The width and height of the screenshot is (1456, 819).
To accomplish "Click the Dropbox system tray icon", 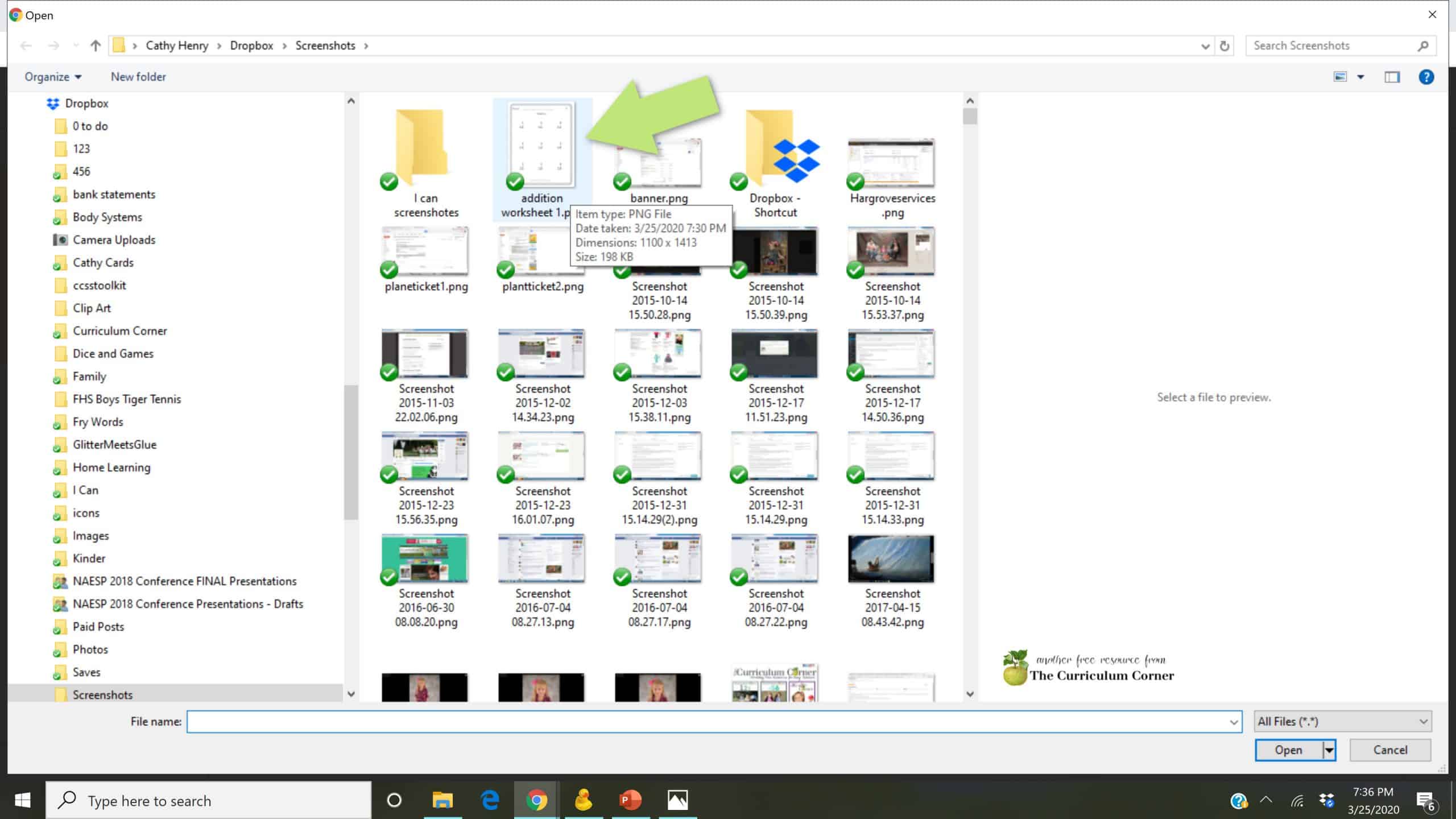I will click(x=1327, y=800).
